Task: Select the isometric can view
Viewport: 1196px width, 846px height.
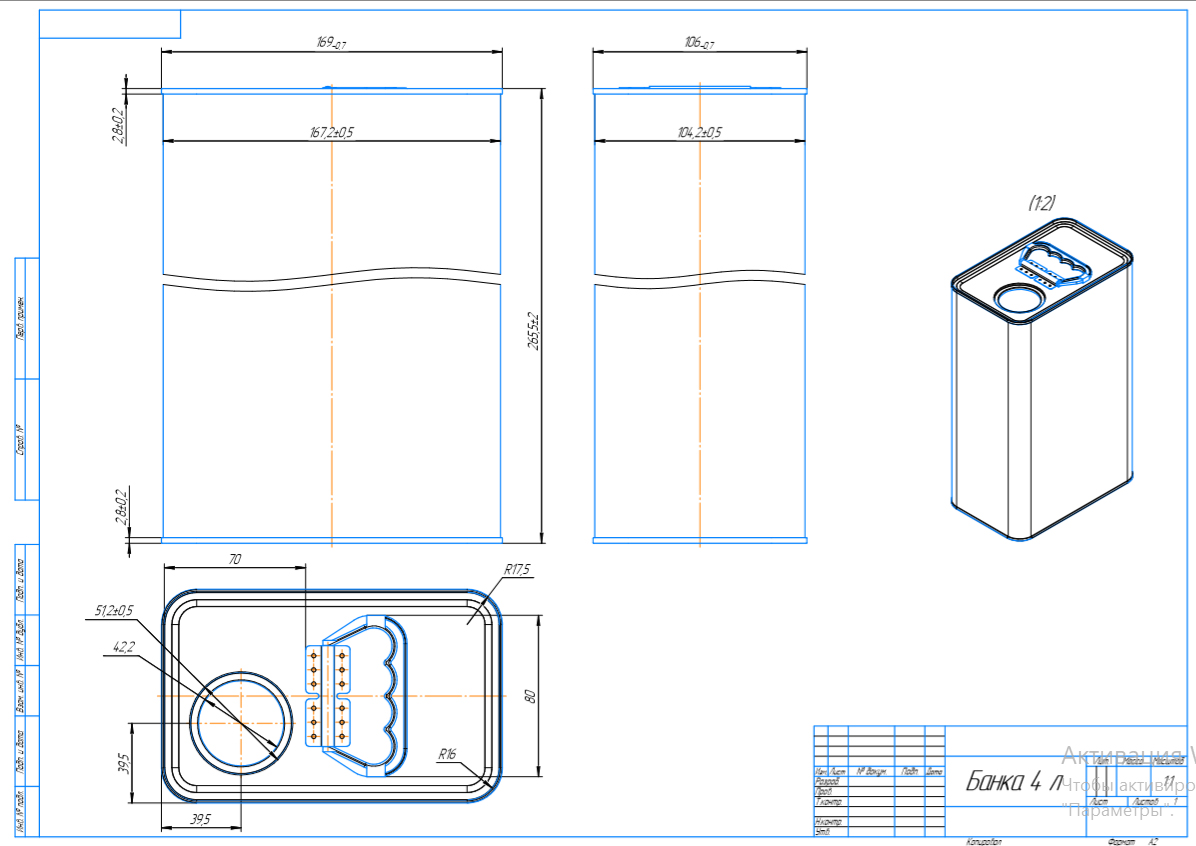Action: pyautogui.click(x=1042, y=380)
